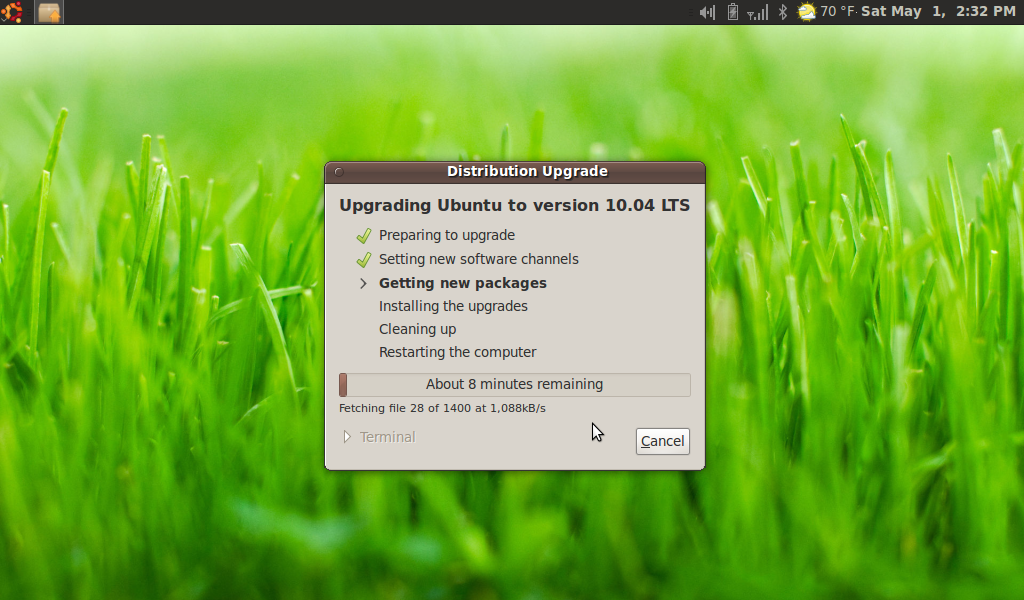
Task: Open the Bluetooth indicator
Action: (782, 12)
